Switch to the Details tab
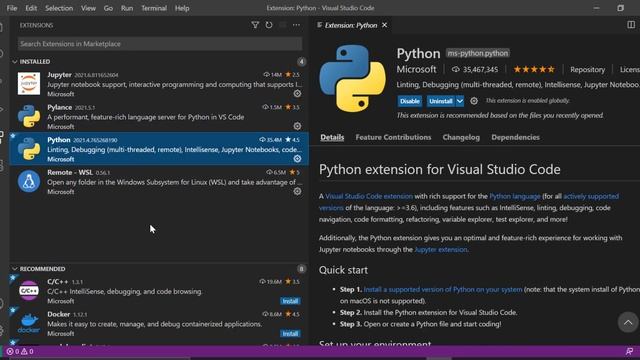Viewport: 640px width, 360px height. (x=332, y=137)
